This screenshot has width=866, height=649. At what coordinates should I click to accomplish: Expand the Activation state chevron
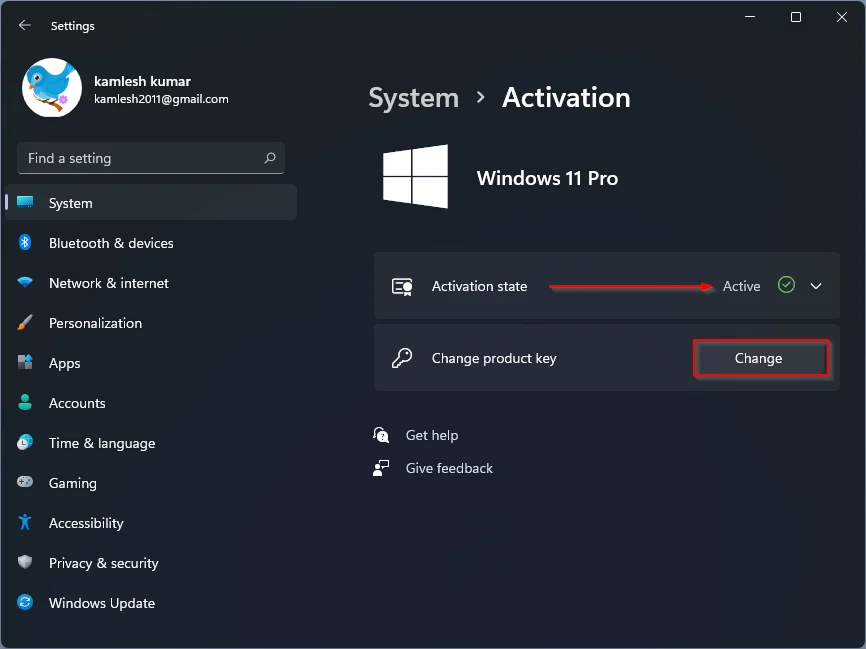816,286
